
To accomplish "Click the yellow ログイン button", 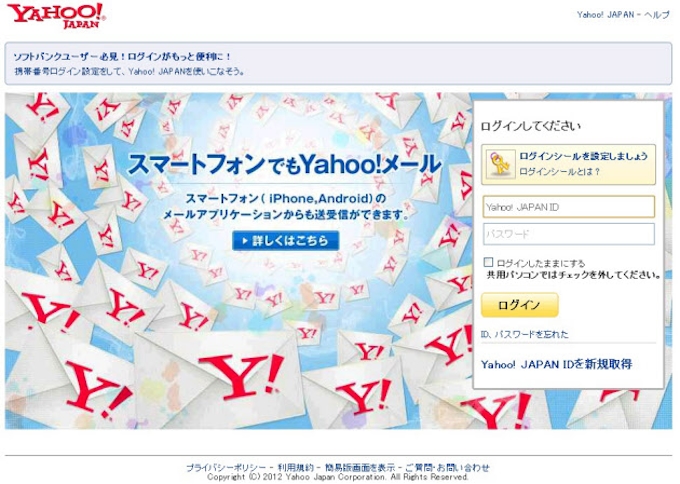I will 520,305.
